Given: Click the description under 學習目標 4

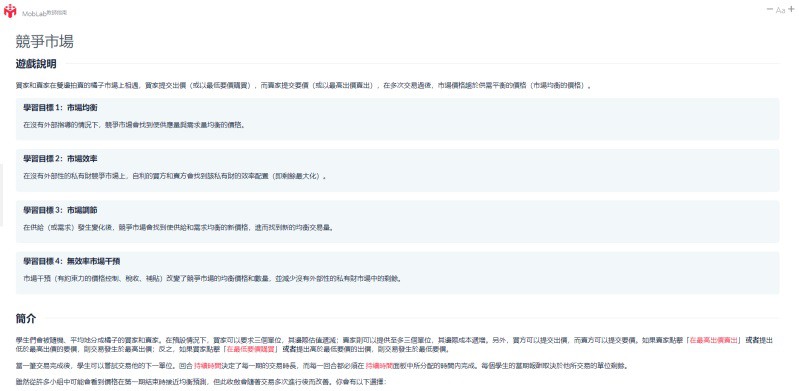Looking at the screenshot, I should [x=212, y=278].
